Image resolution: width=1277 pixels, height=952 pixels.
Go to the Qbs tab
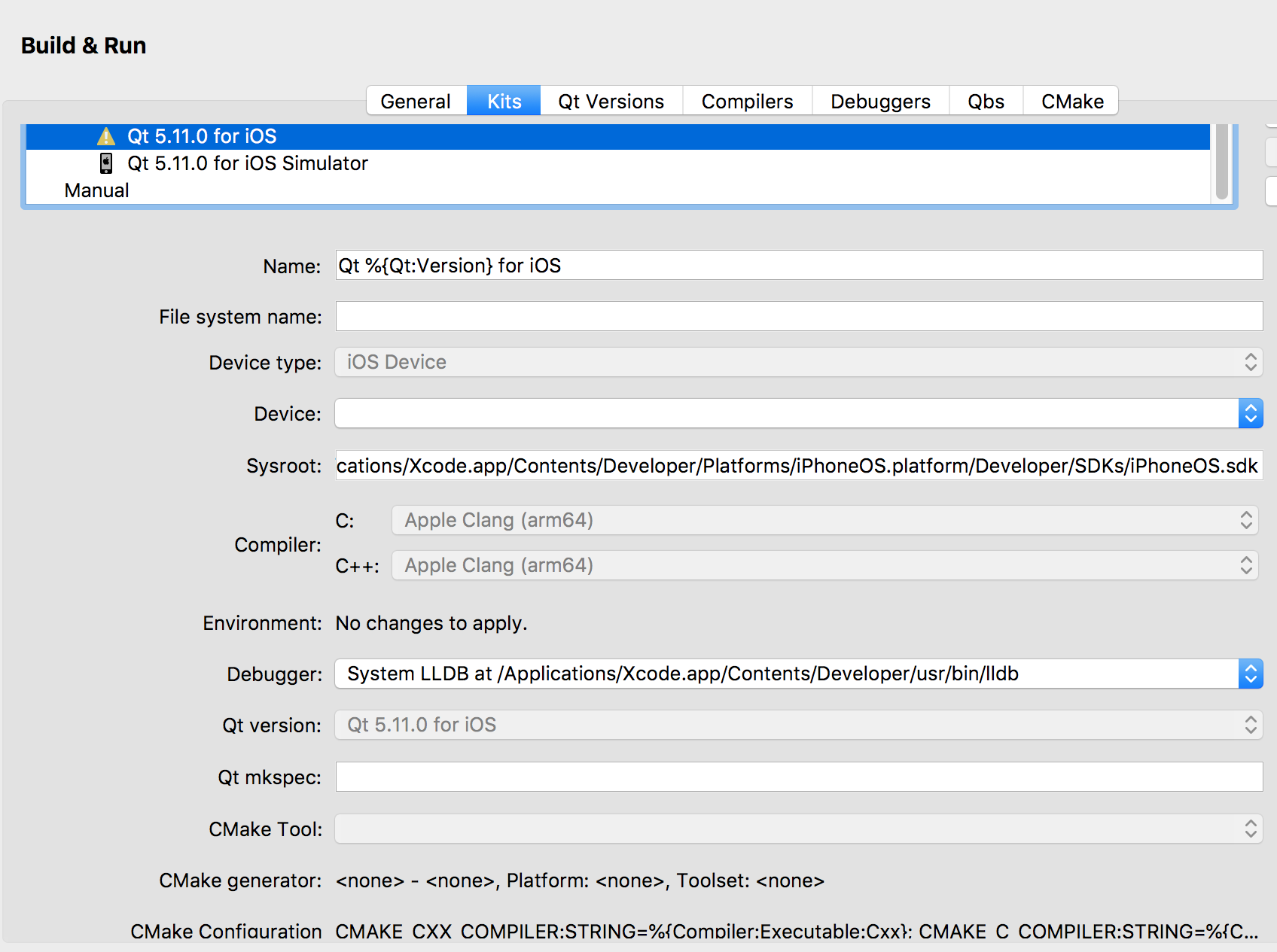pos(986,101)
